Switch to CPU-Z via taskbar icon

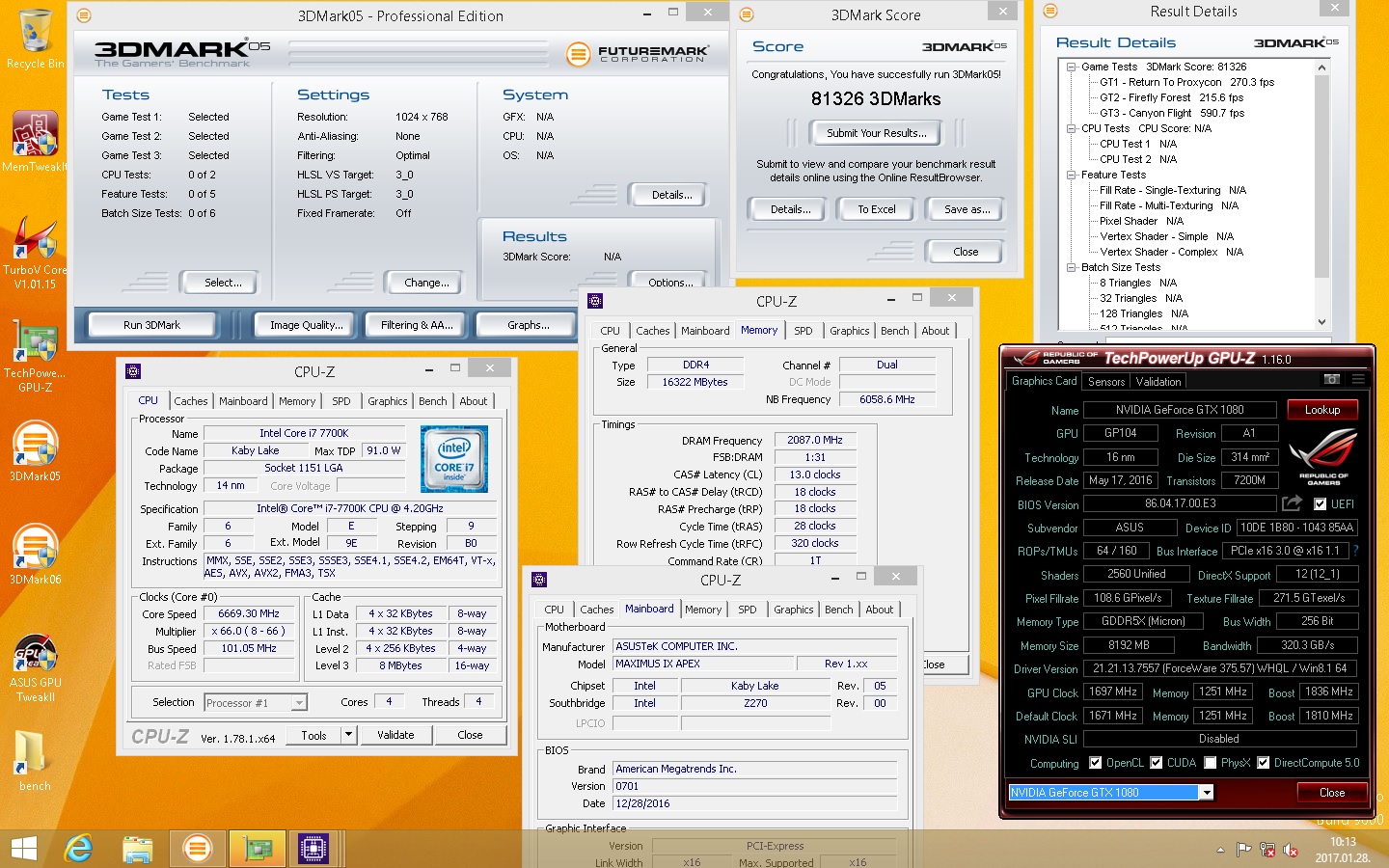[x=314, y=849]
